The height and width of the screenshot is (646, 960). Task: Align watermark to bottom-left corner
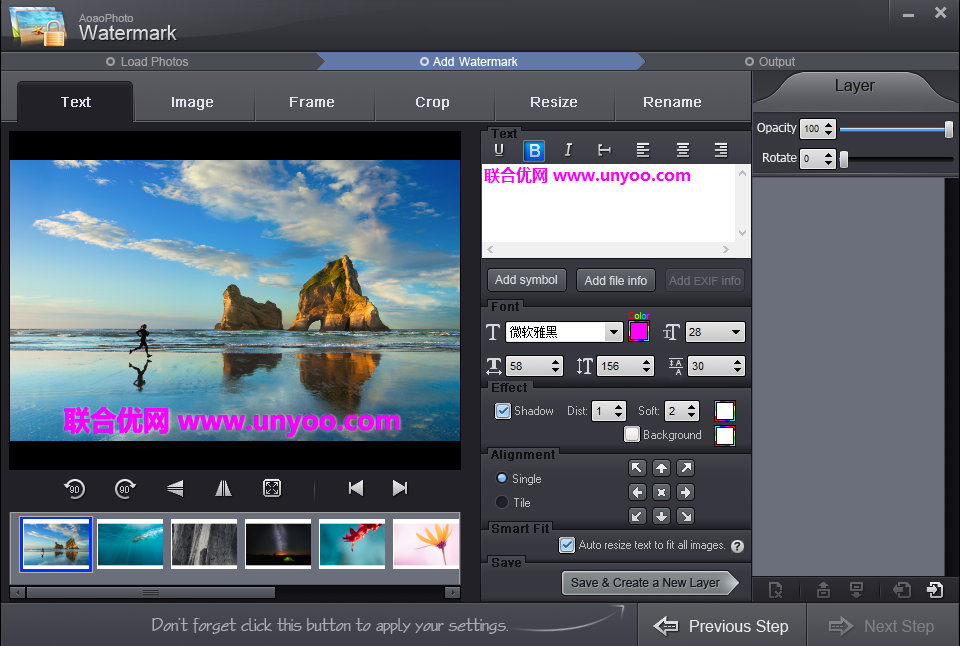tap(637, 516)
